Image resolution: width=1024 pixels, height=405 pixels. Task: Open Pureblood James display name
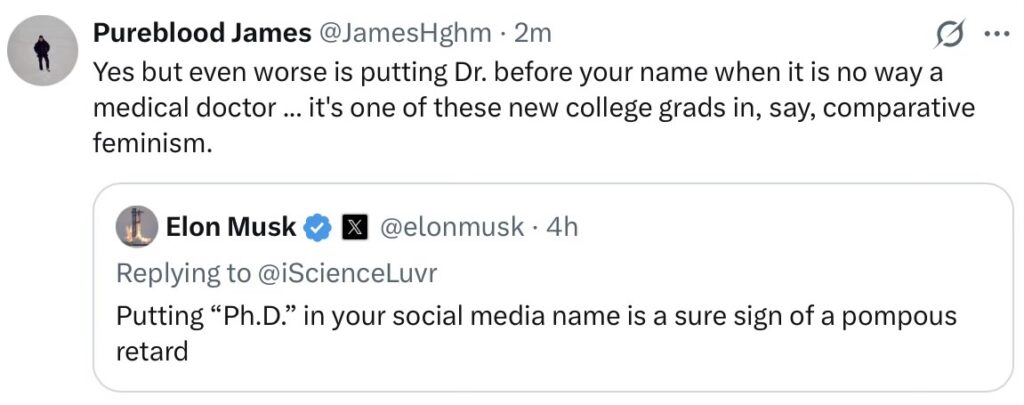(202, 33)
